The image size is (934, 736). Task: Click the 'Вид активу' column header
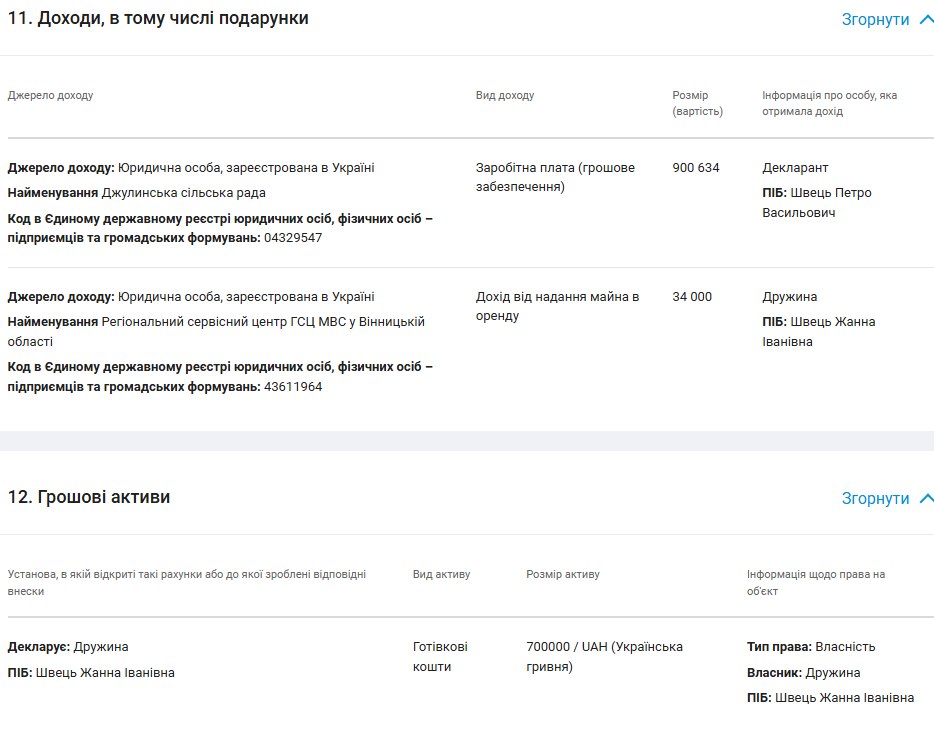point(441,575)
